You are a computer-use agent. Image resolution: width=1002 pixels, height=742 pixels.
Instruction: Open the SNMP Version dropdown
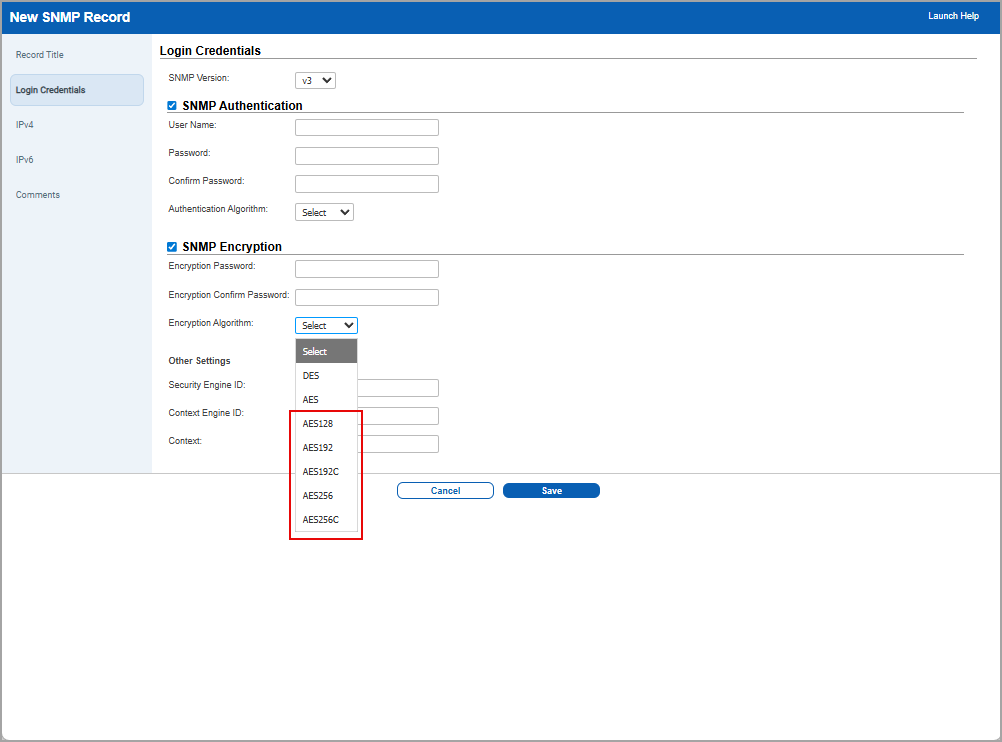point(315,80)
